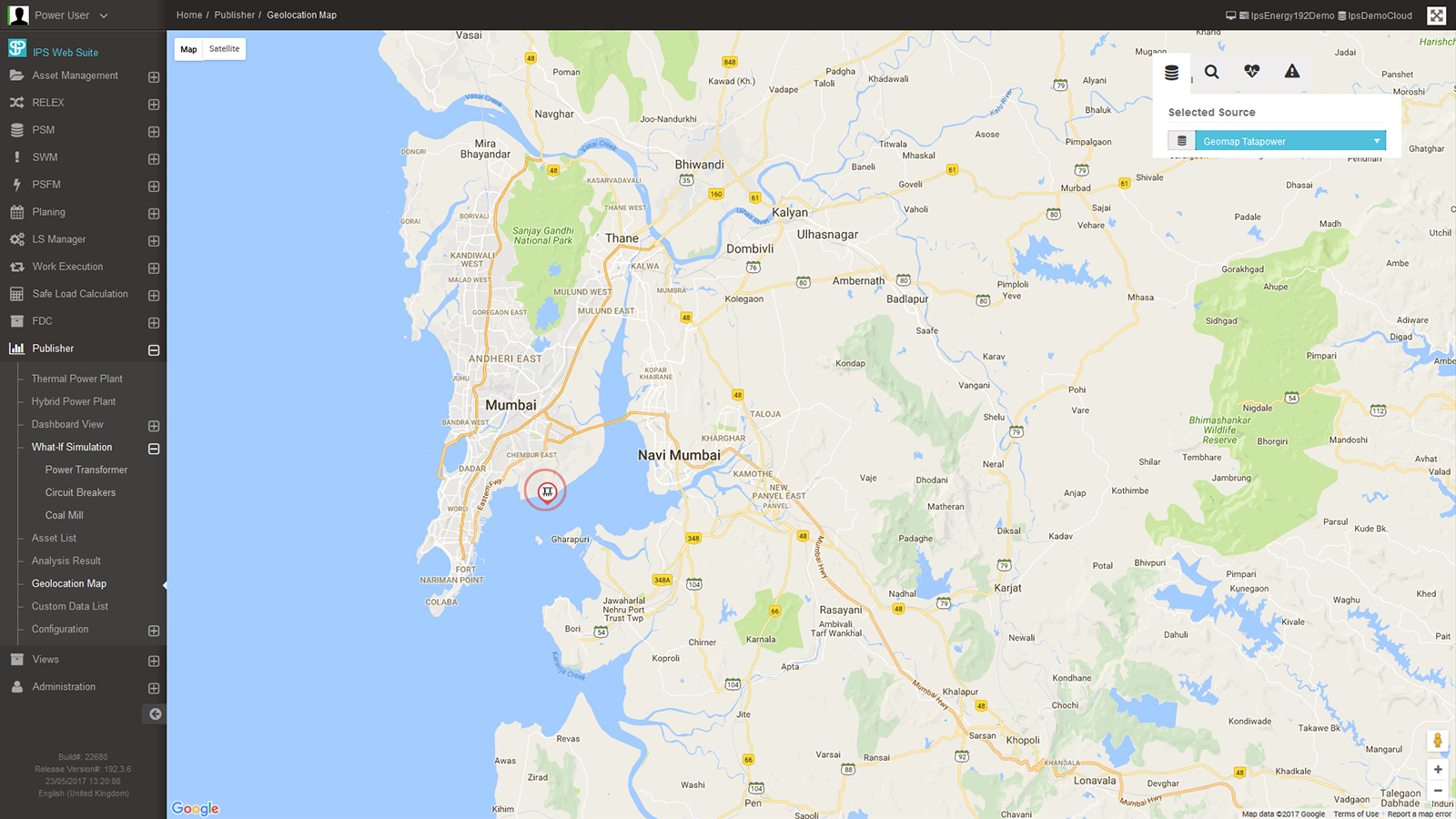Click the Power User avatar icon
The width and height of the screenshot is (1456, 819).
[x=18, y=15]
